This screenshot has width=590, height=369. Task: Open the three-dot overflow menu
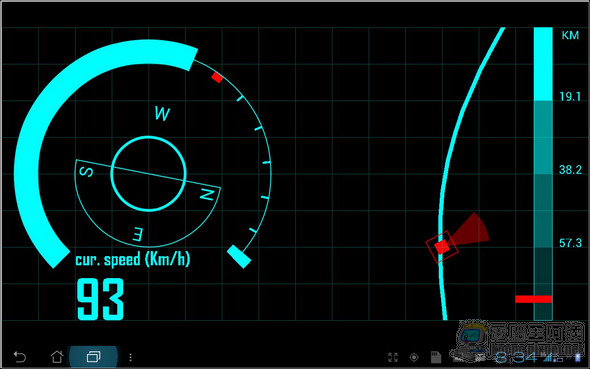(x=130, y=357)
